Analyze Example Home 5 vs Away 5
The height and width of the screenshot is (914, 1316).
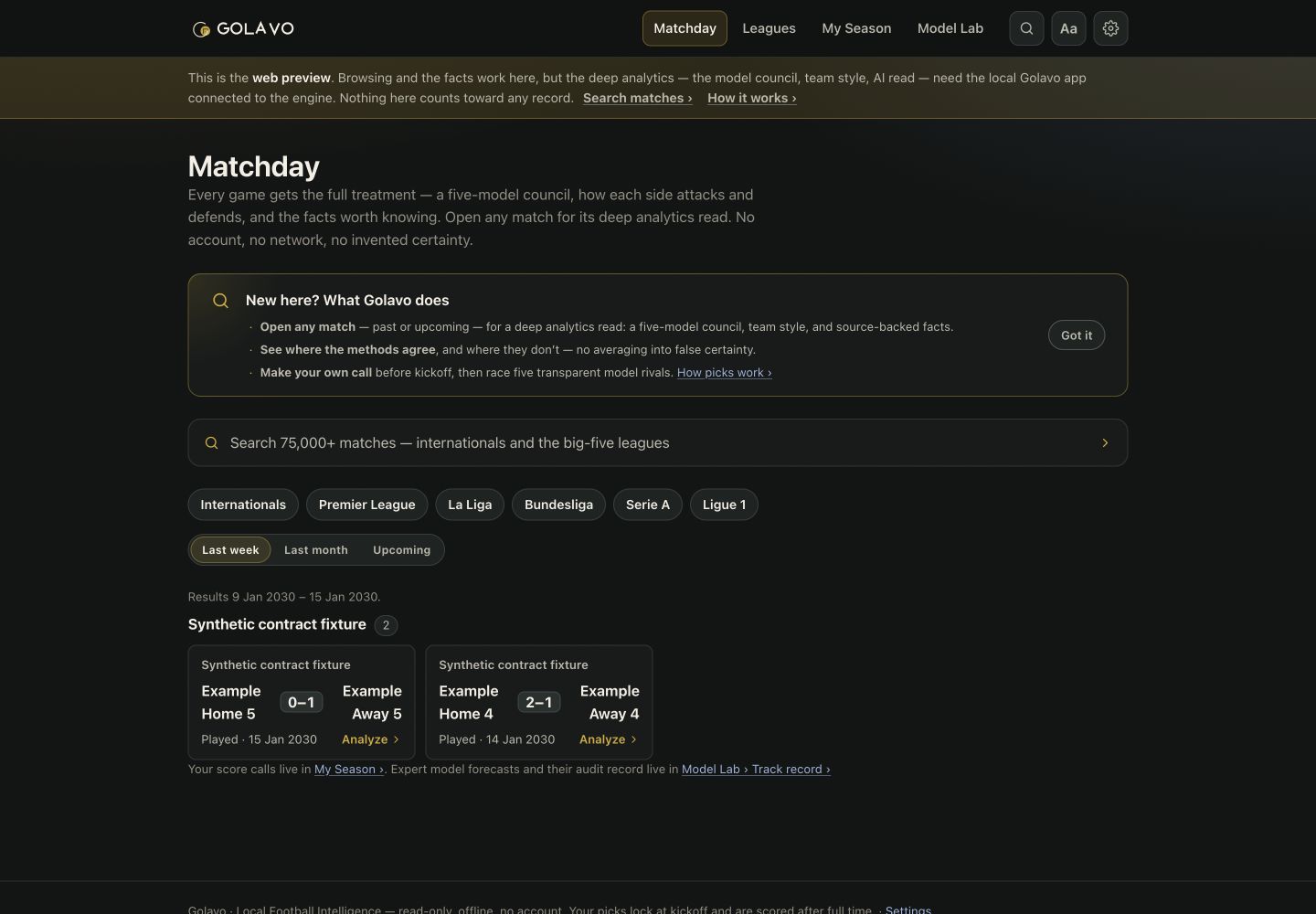(370, 739)
